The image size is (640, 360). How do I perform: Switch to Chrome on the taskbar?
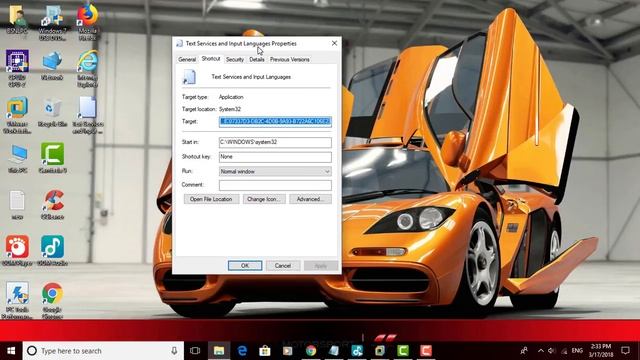tap(311, 351)
